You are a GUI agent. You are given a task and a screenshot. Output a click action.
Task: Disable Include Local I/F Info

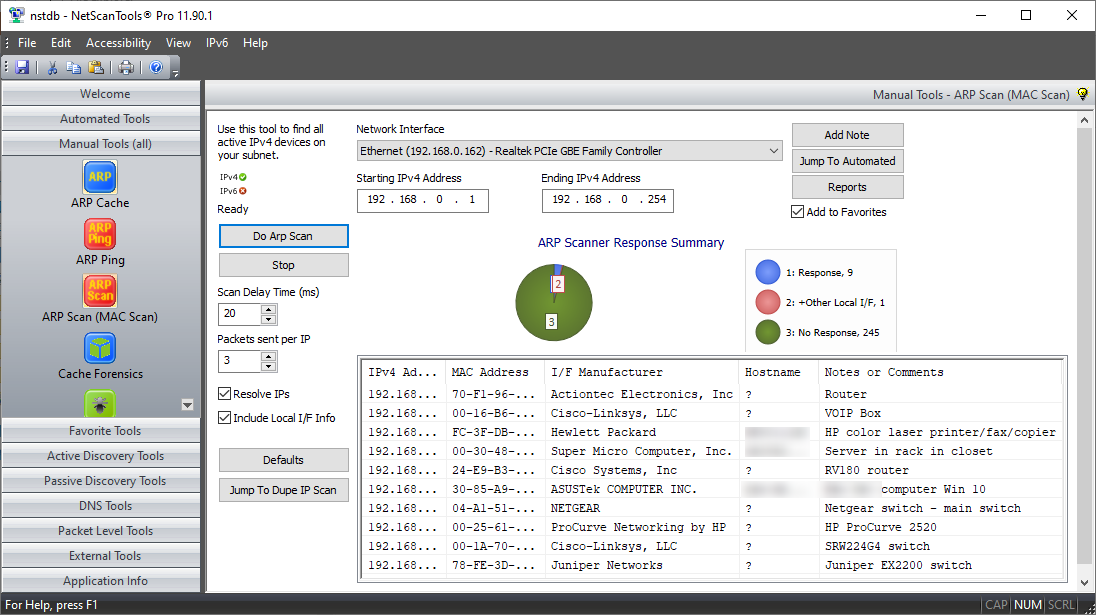tap(224, 416)
